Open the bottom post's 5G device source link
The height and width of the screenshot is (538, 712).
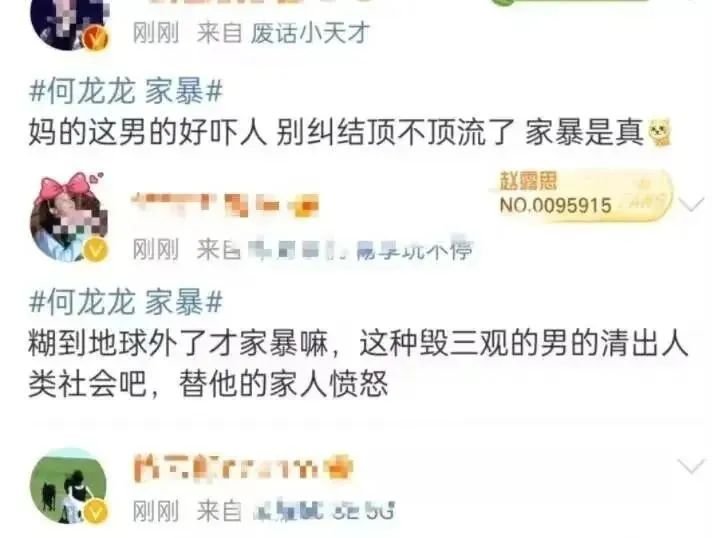(x=324, y=511)
